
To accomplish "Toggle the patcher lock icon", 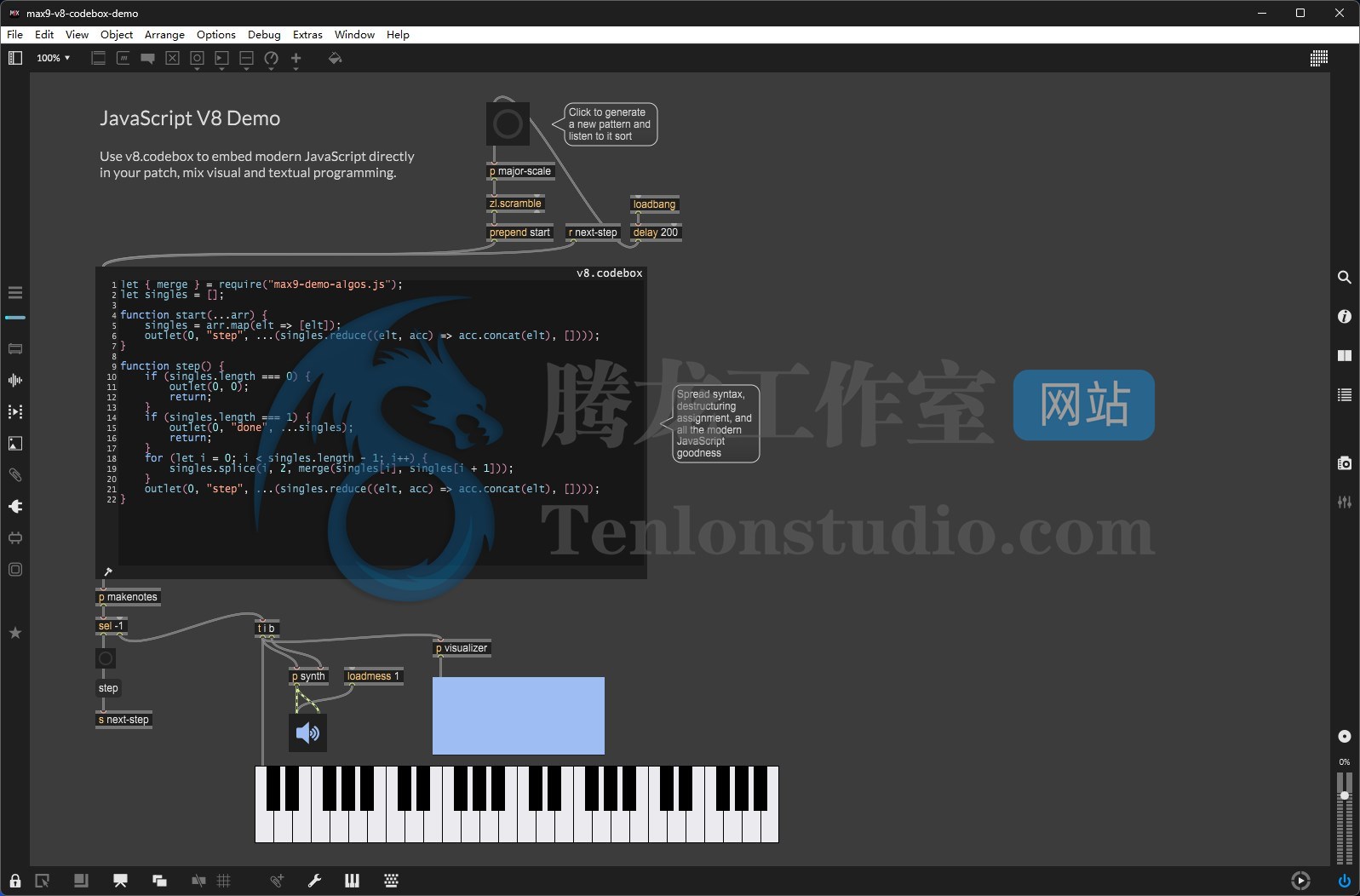I will coord(15,881).
